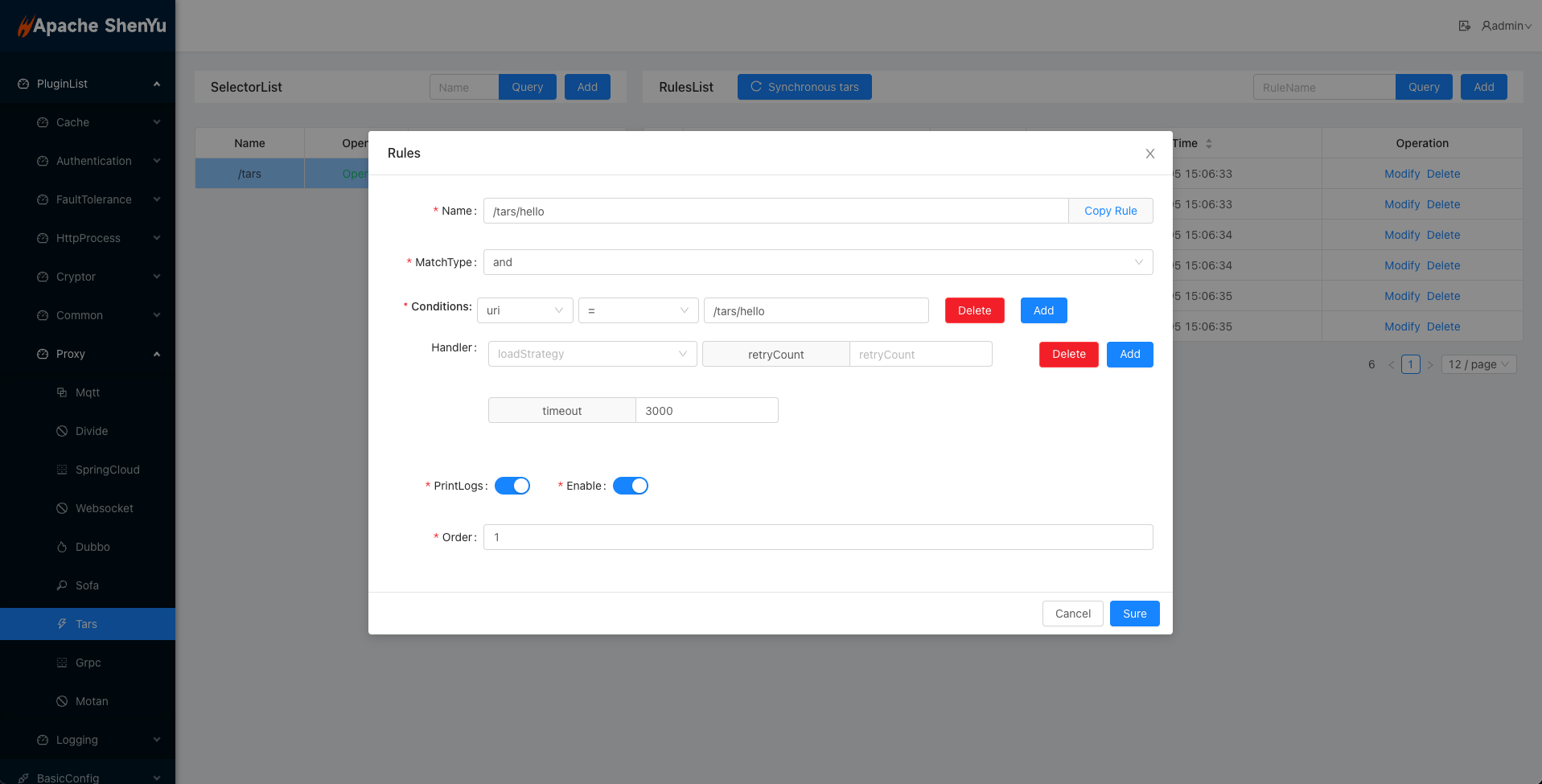
Task: Click the Apache ShenYu logo icon
Action: [x=25, y=27]
